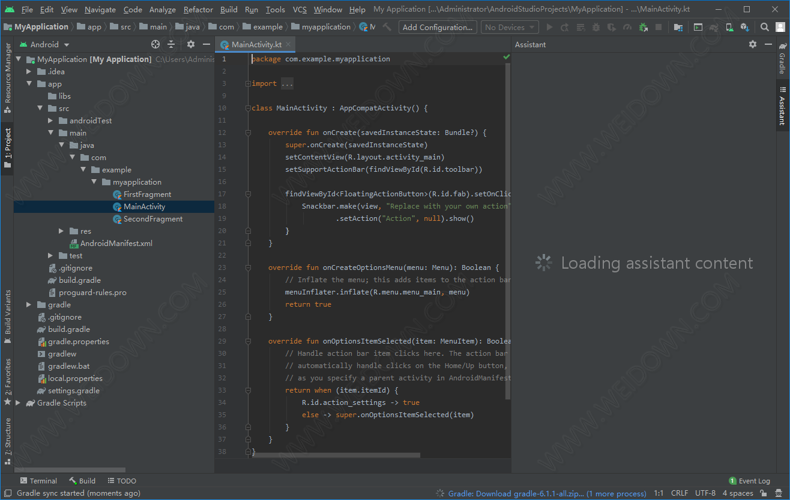790x500 pixels.
Task: Collapse the app folder arrow
Action: [29, 84]
